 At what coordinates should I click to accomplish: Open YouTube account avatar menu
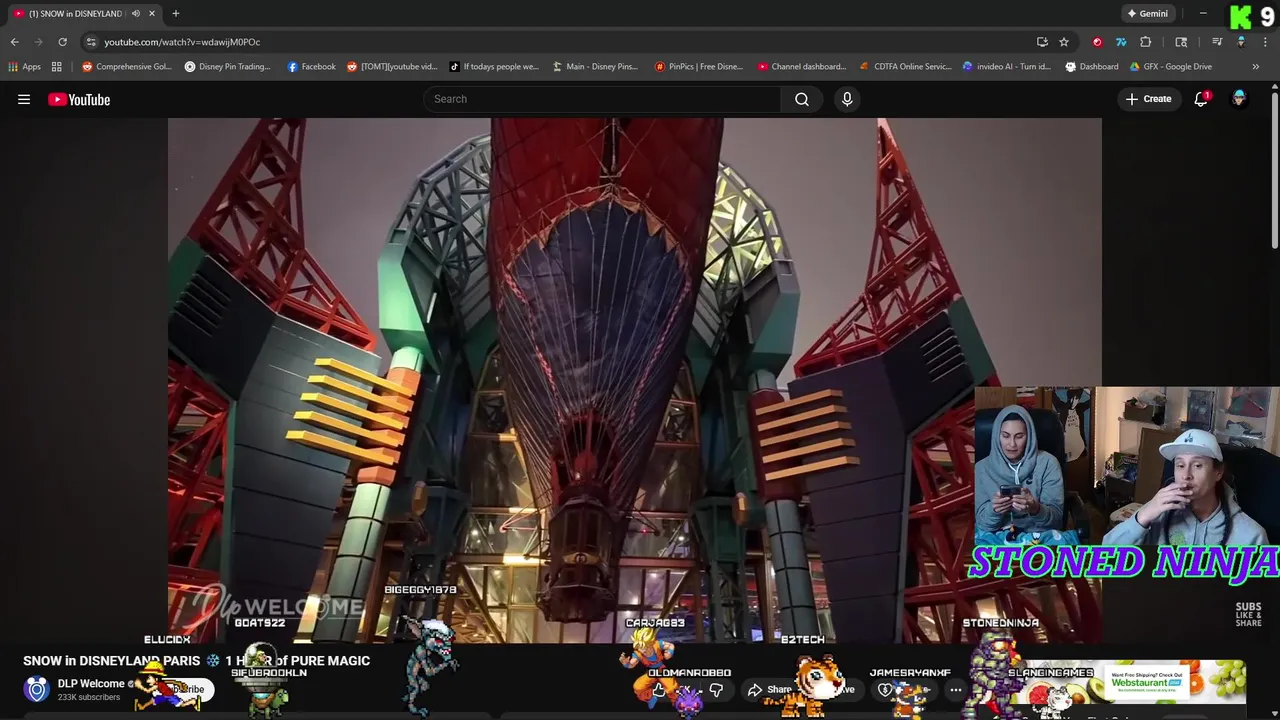pyautogui.click(x=1239, y=98)
